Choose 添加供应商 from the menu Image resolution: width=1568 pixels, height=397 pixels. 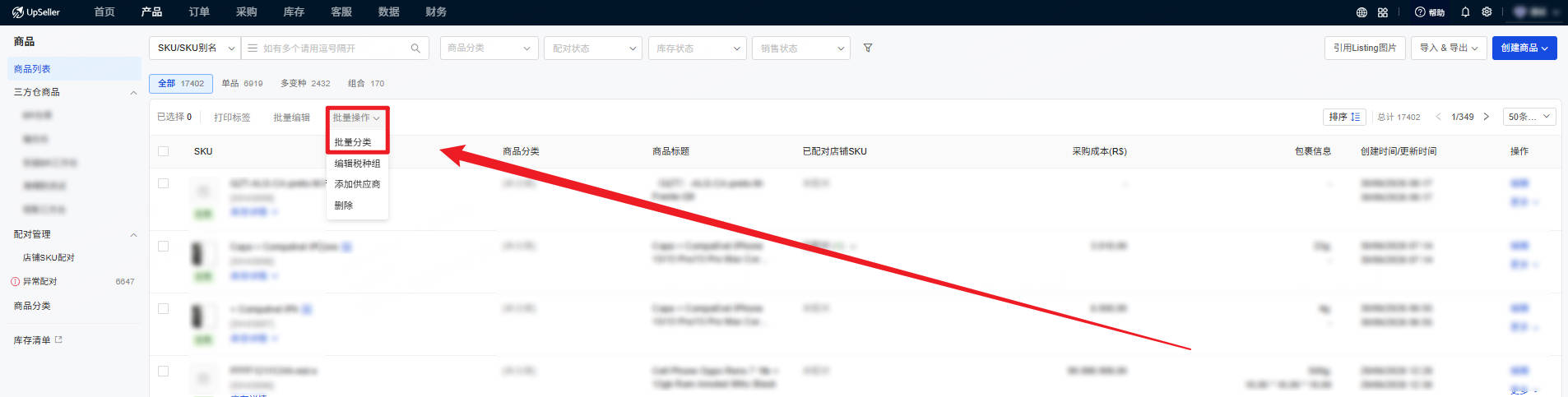click(357, 184)
